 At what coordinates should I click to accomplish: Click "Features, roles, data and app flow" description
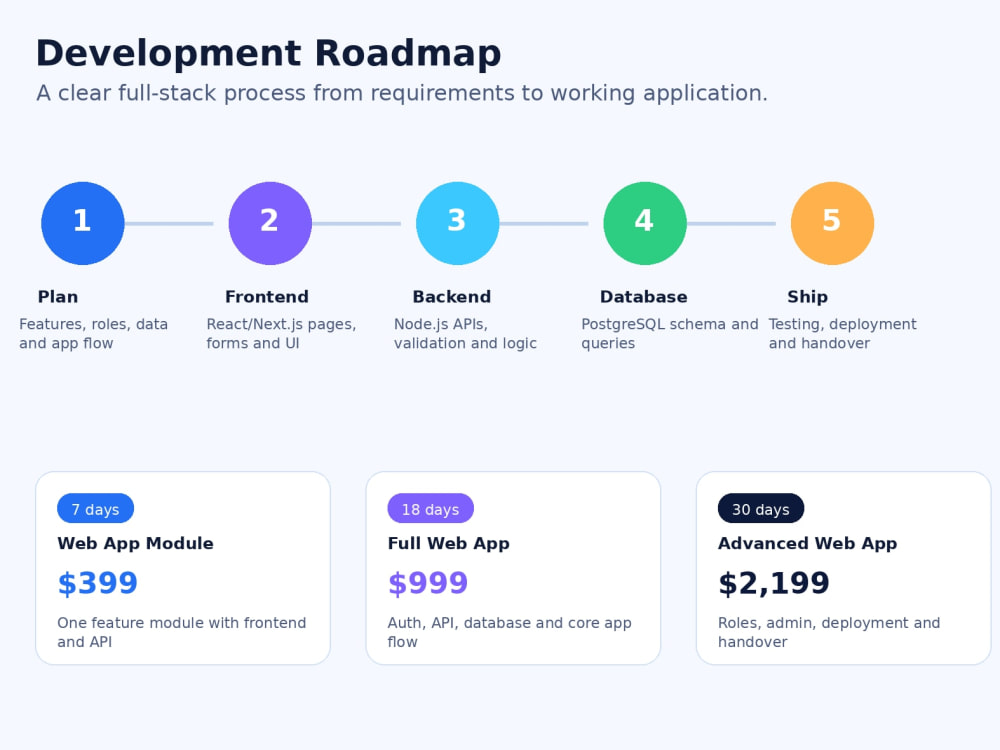point(94,334)
